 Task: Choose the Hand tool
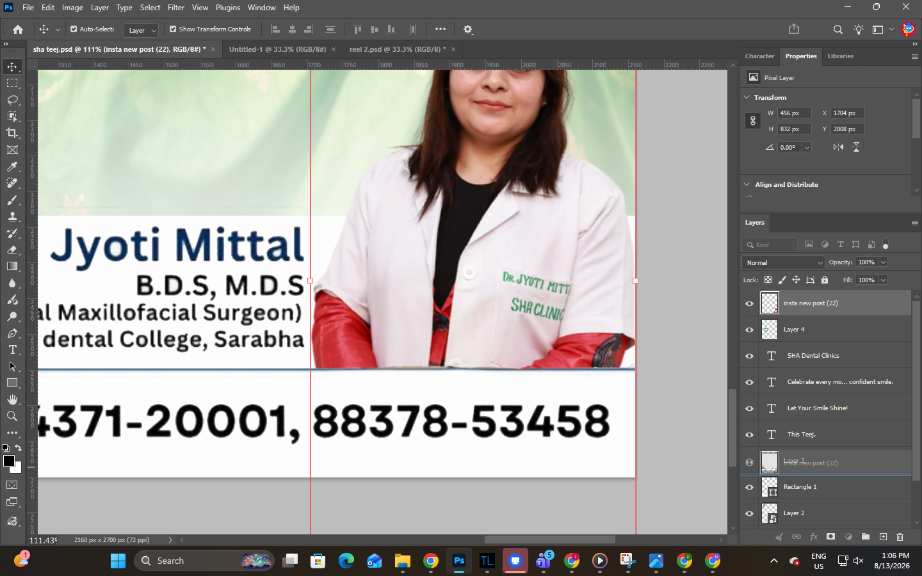[12, 400]
